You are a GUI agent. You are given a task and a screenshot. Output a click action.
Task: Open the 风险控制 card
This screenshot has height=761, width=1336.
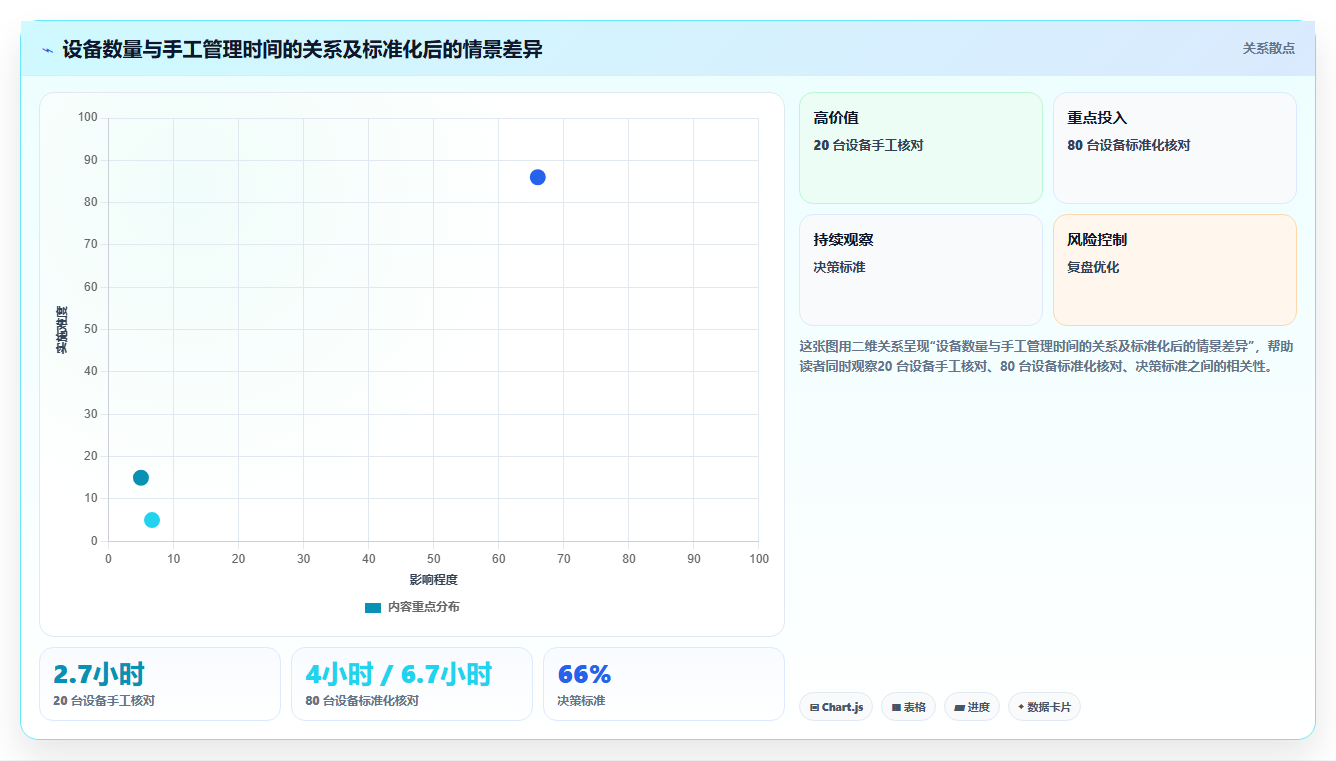tap(1175, 270)
